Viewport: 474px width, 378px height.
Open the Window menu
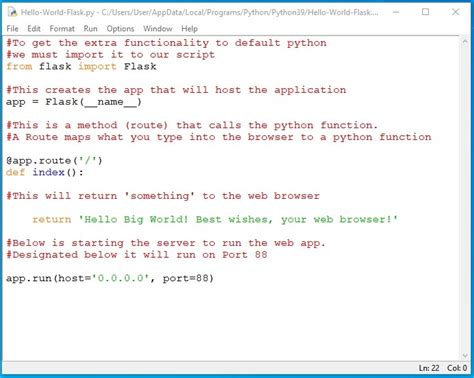click(x=158, y=29)
